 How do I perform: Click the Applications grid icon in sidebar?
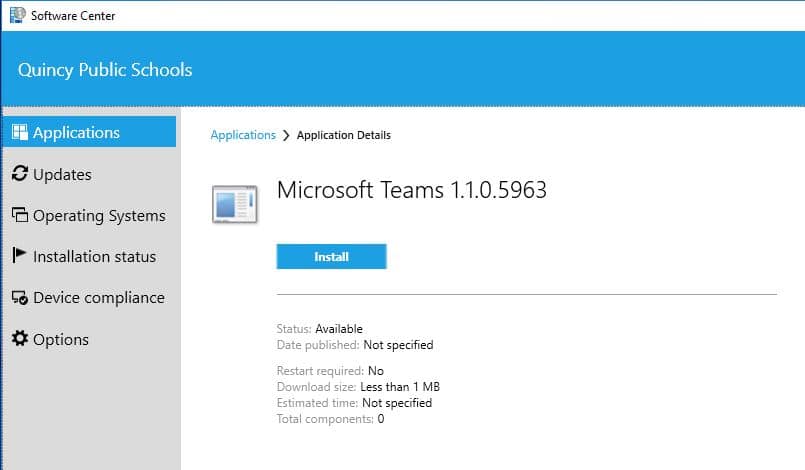point(19,132)
